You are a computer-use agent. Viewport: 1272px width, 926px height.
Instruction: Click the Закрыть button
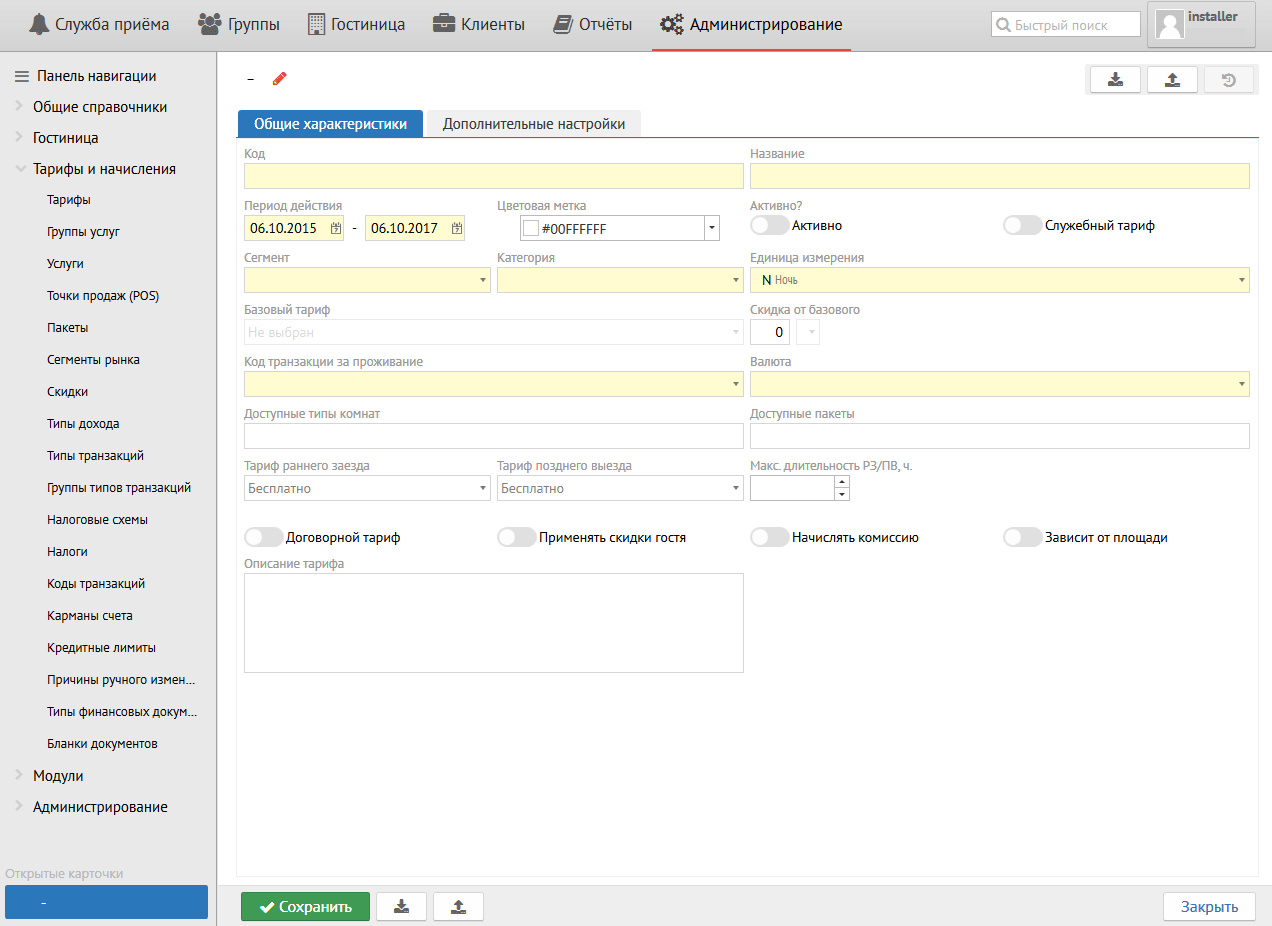point(1208,907)
